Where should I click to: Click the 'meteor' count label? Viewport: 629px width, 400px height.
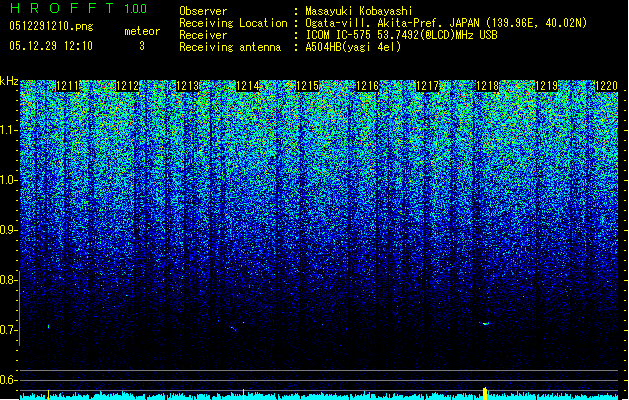click(142, 31)
